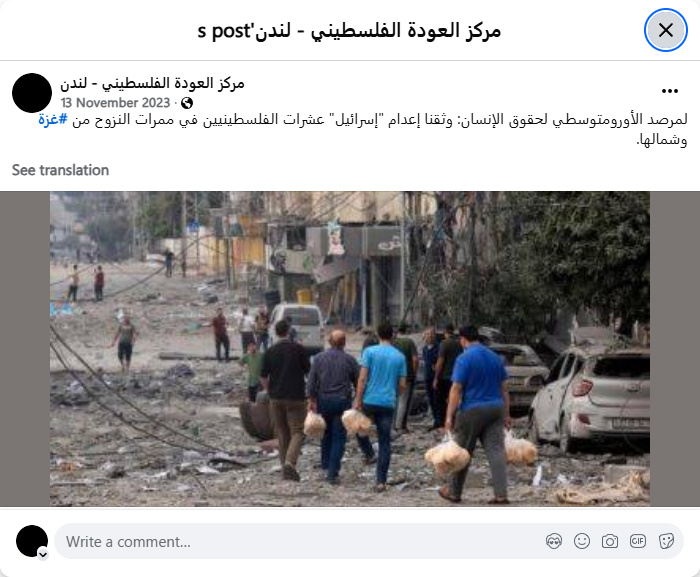Screen dimensions: 700x577
Task: Open the emoji picker in comment box
Action: (582, 541)
